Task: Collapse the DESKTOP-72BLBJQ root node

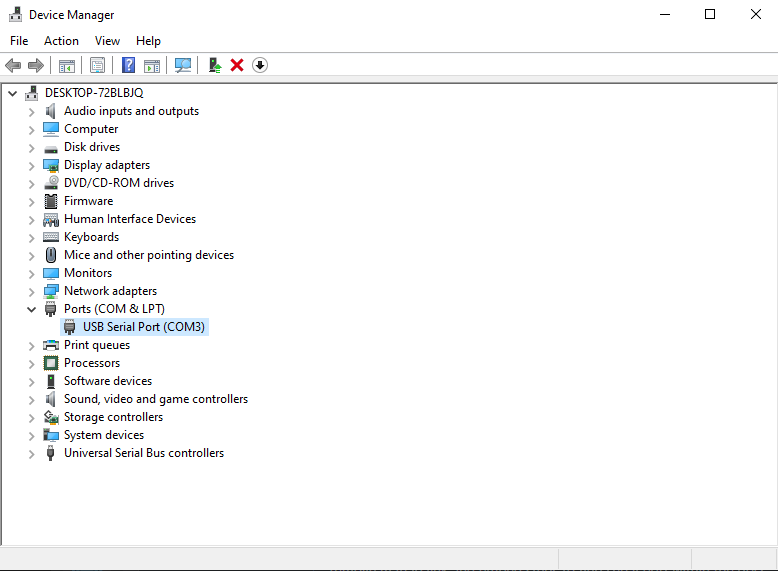Action: [12, 93]
